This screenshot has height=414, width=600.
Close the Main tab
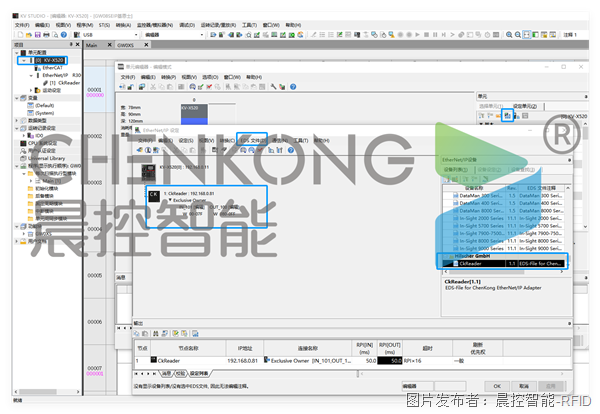tap(109, 45)
